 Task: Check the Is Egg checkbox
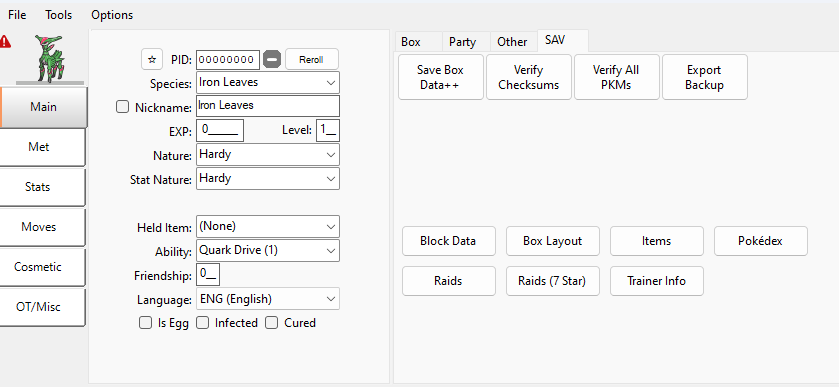145,323
